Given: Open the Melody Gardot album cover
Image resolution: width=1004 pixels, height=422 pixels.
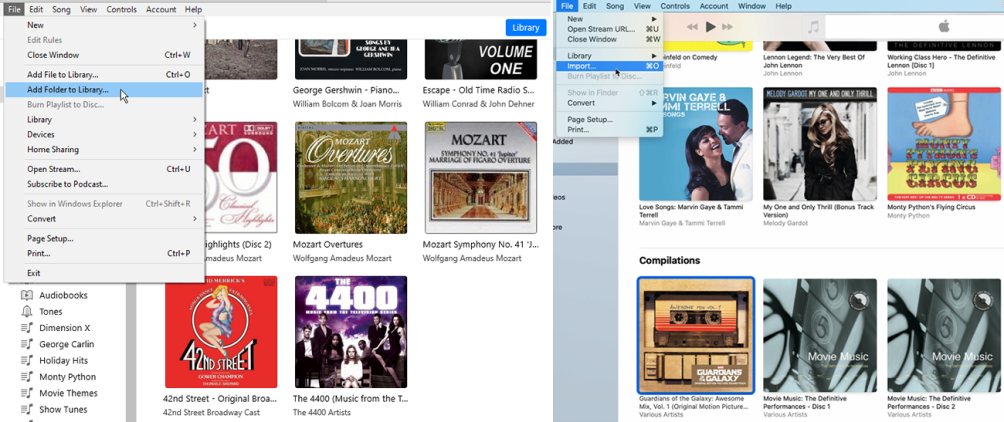Looking at the screenshot, I should point(820,144).
